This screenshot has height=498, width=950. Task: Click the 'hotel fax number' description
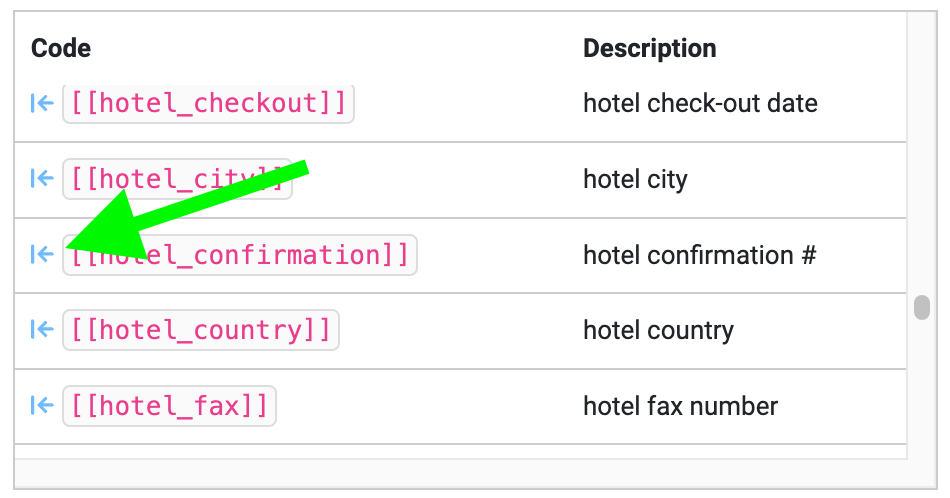(x=680, y=405)
